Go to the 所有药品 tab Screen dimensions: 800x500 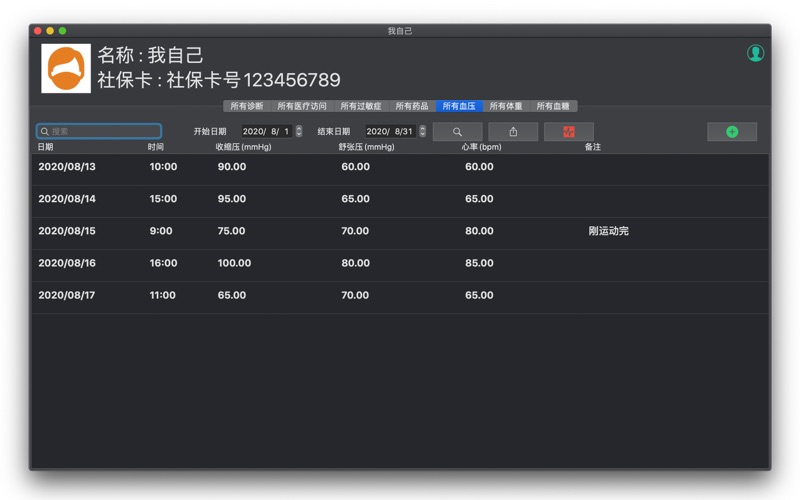(412, 106)
